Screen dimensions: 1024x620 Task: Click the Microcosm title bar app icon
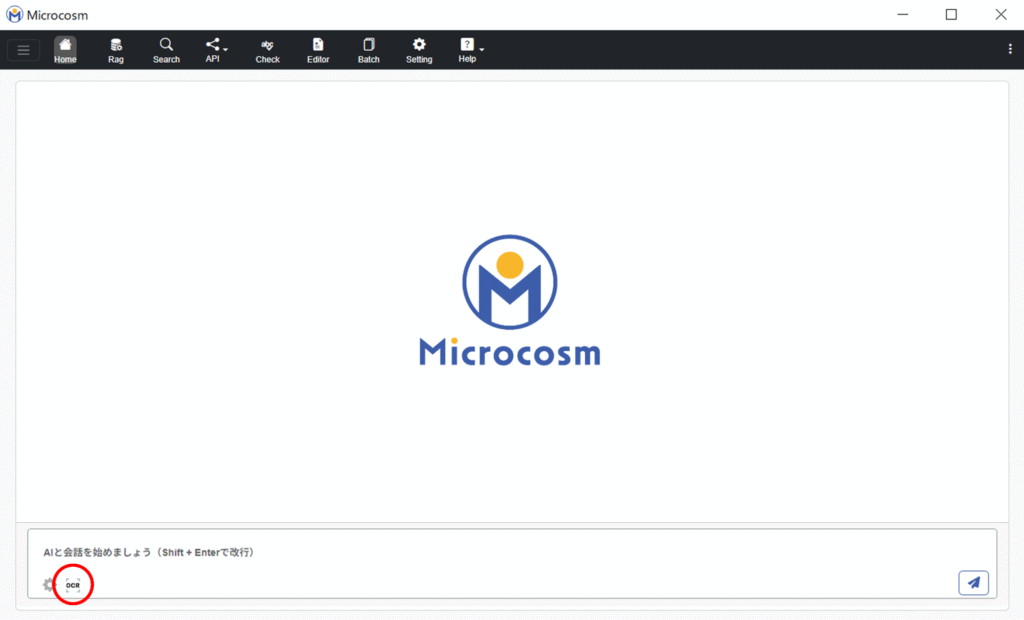coord(15,15)
